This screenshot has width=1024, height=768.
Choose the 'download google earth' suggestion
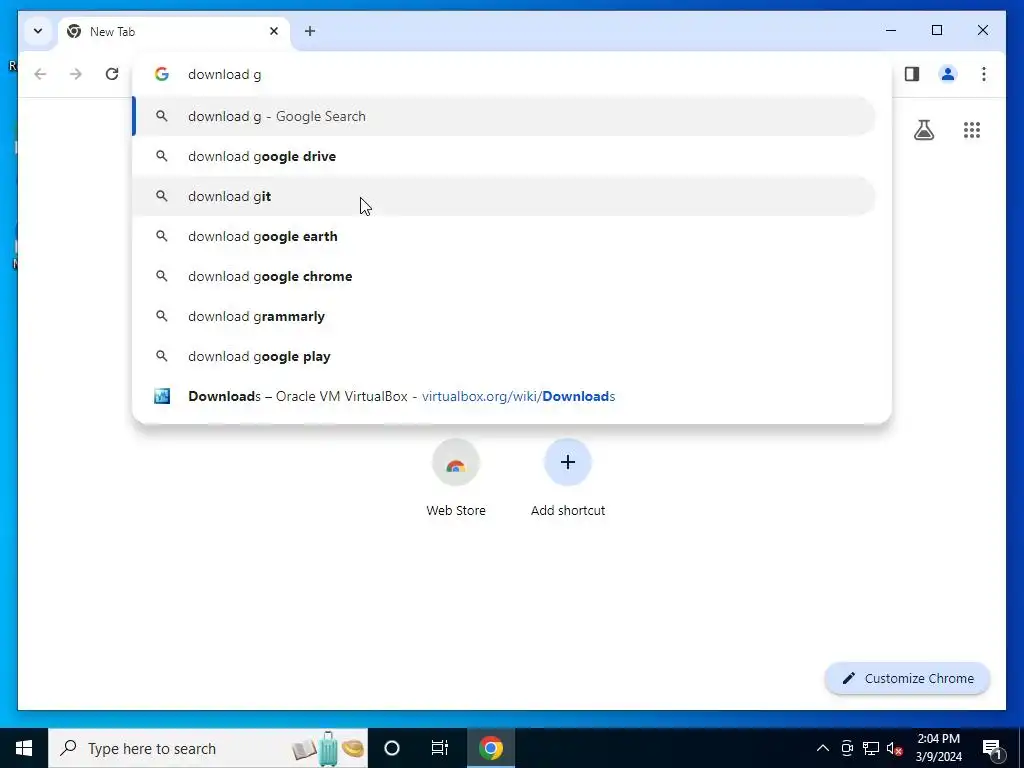(x=504, y=236)
